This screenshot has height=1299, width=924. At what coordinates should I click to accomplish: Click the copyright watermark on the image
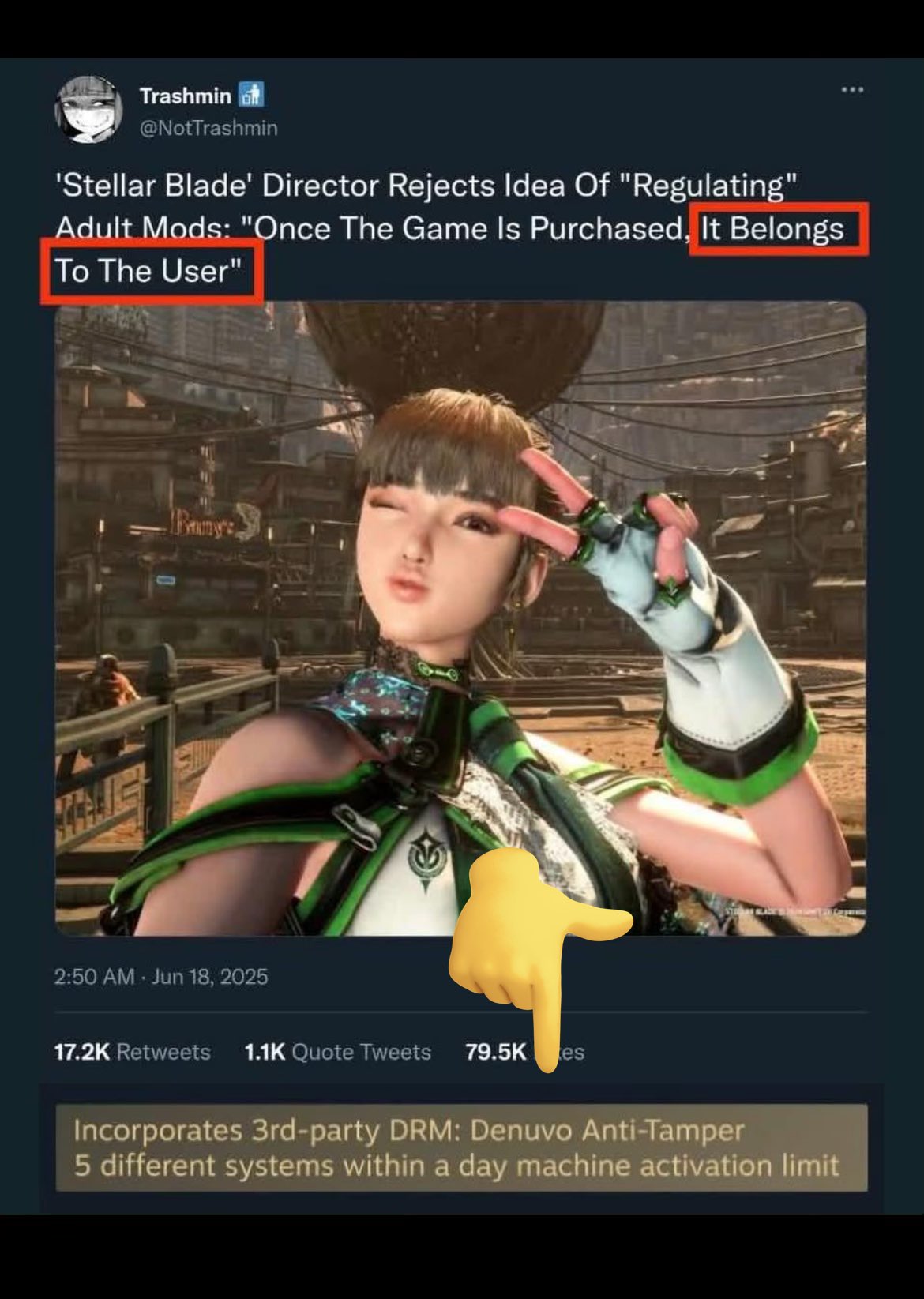(x=795, y=912)
